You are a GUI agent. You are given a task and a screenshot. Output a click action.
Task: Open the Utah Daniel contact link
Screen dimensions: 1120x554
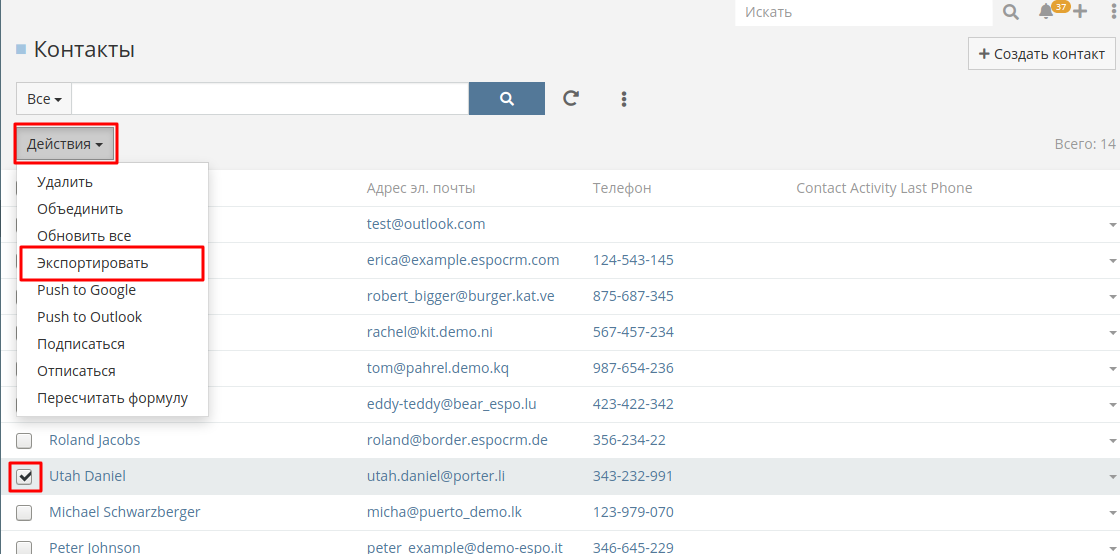click(87, 476)
